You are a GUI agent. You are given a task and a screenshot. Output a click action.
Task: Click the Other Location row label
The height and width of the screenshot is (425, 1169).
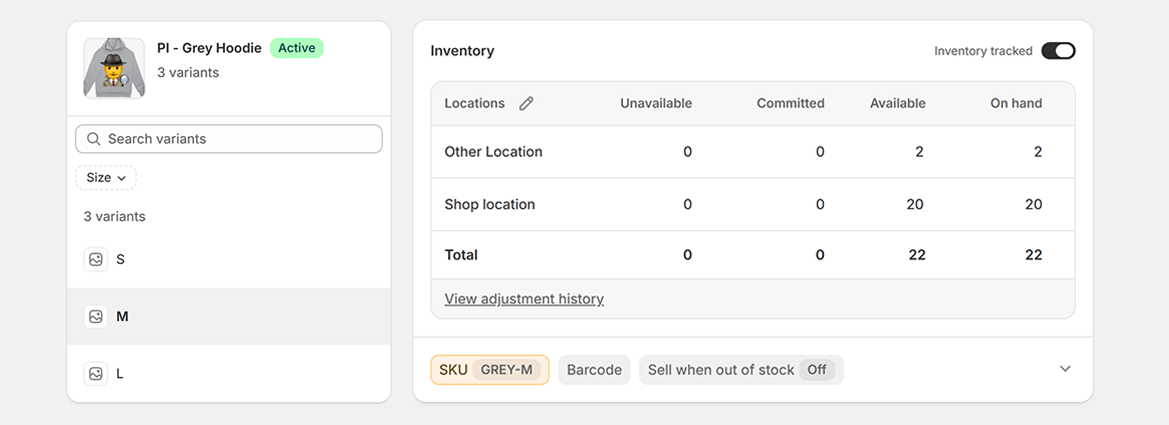(494, 152)
